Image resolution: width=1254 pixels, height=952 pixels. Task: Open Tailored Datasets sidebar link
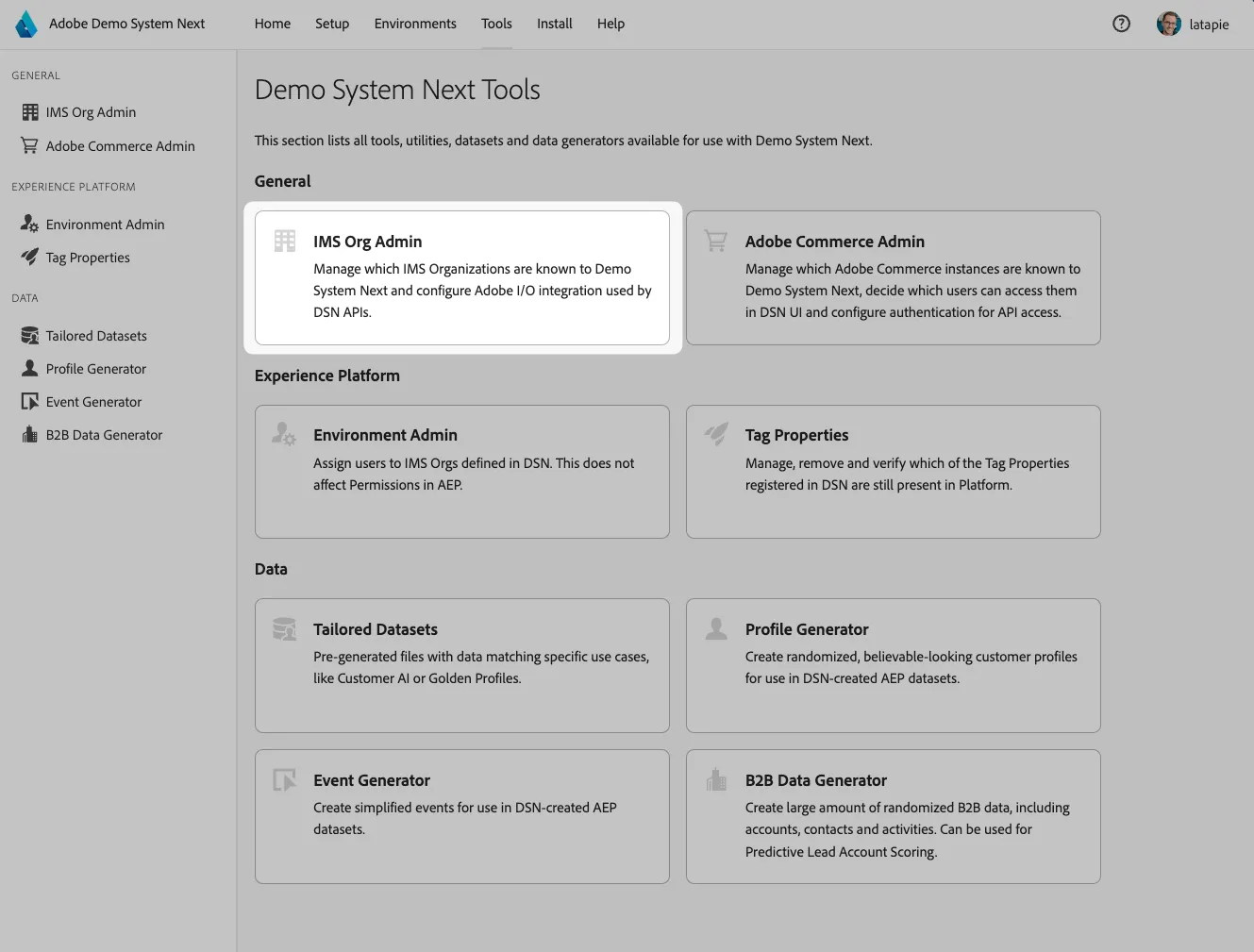(96, 336)
